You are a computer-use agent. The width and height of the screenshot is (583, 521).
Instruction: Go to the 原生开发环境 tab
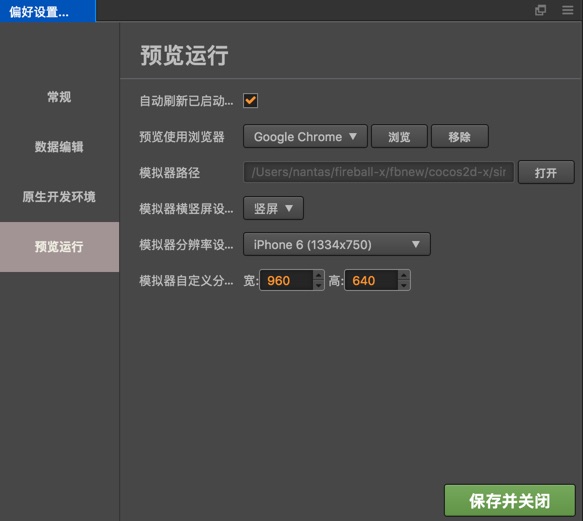click(x=59, y=197)
